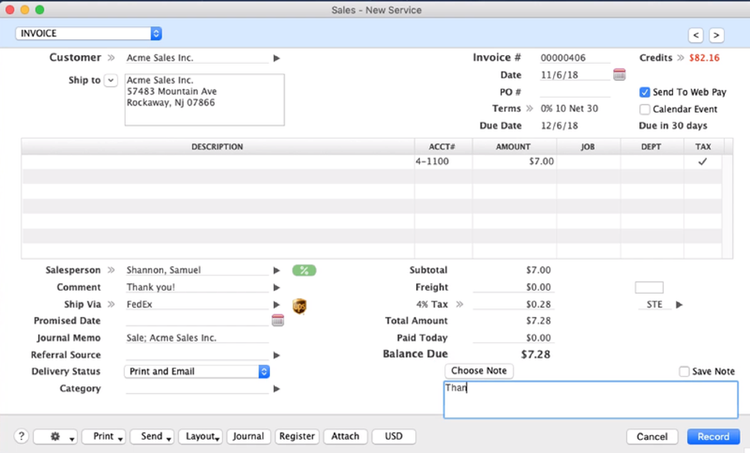Open Referral Source list triangle

click(276, 355)
